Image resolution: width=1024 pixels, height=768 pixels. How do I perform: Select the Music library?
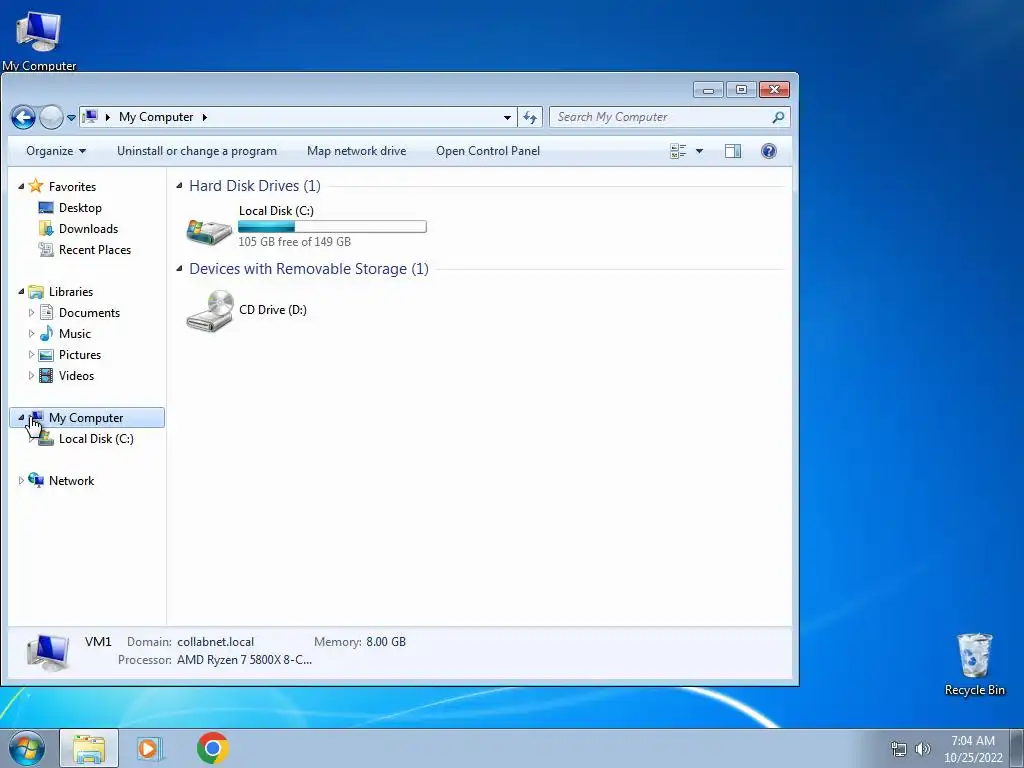pos(74,334)
